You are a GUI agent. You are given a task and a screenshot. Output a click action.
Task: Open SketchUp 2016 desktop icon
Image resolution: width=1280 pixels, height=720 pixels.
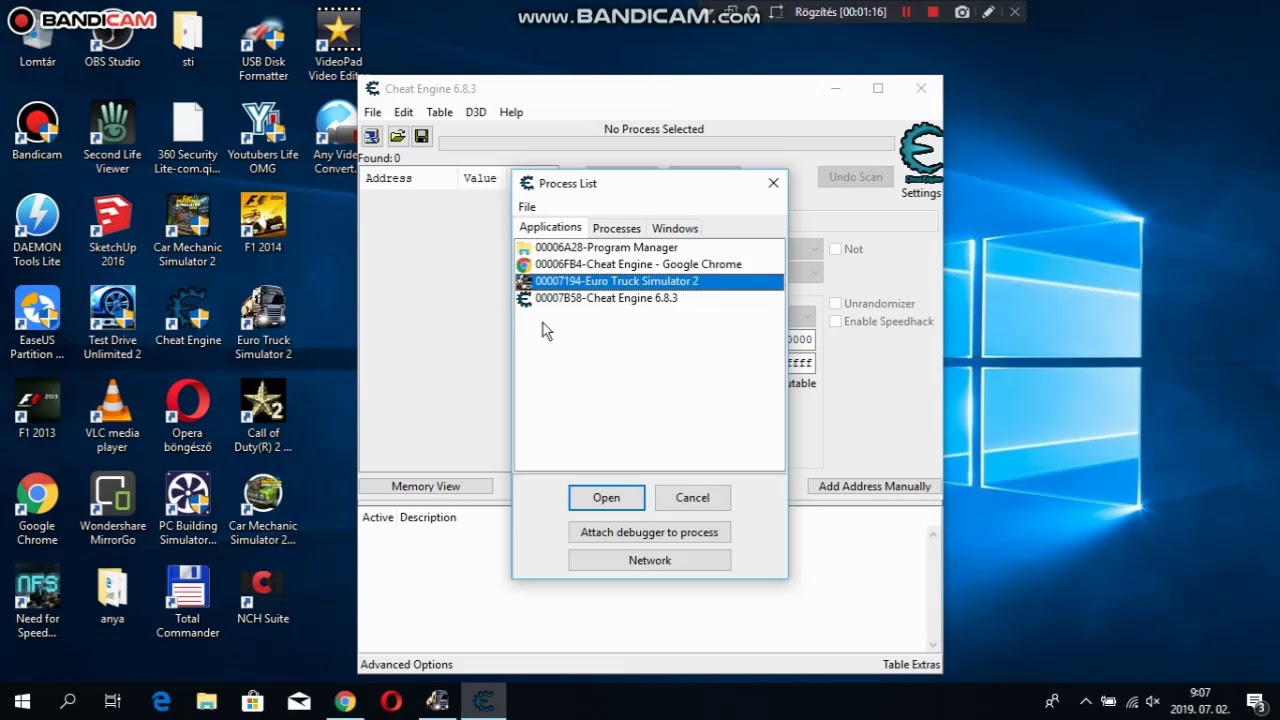click(x=112, y=231)
